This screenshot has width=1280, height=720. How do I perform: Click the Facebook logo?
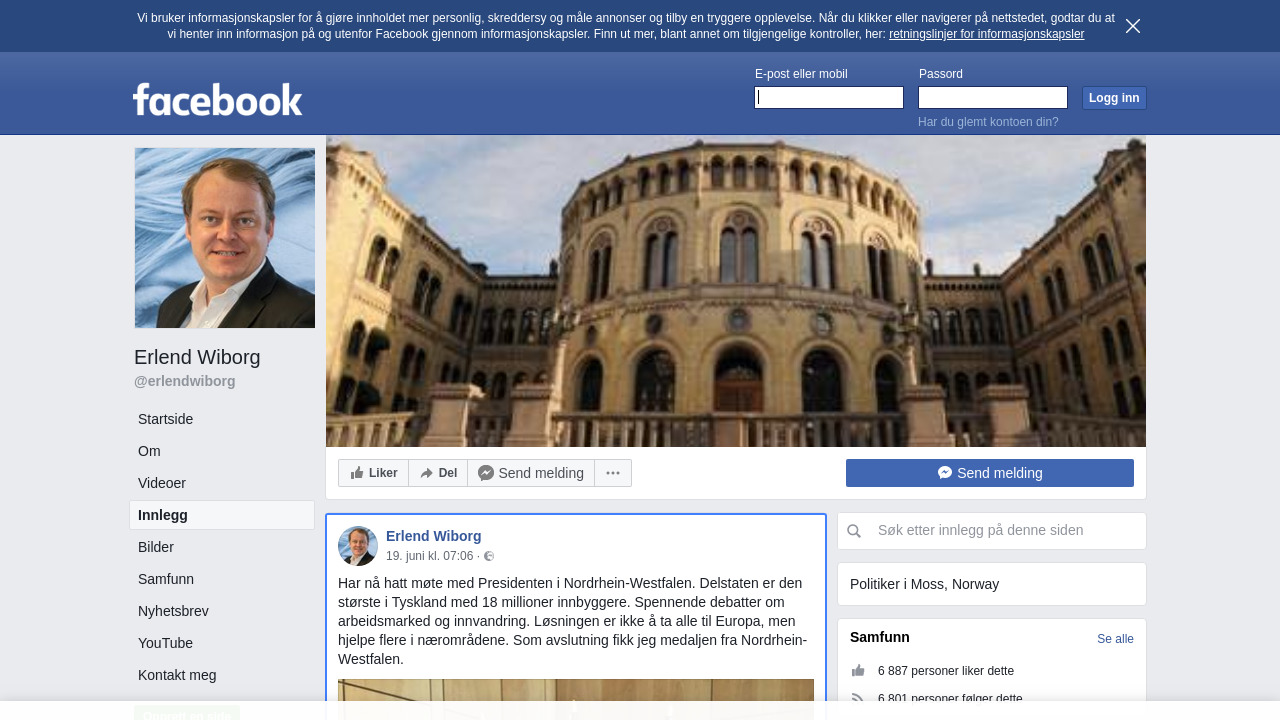218,100
